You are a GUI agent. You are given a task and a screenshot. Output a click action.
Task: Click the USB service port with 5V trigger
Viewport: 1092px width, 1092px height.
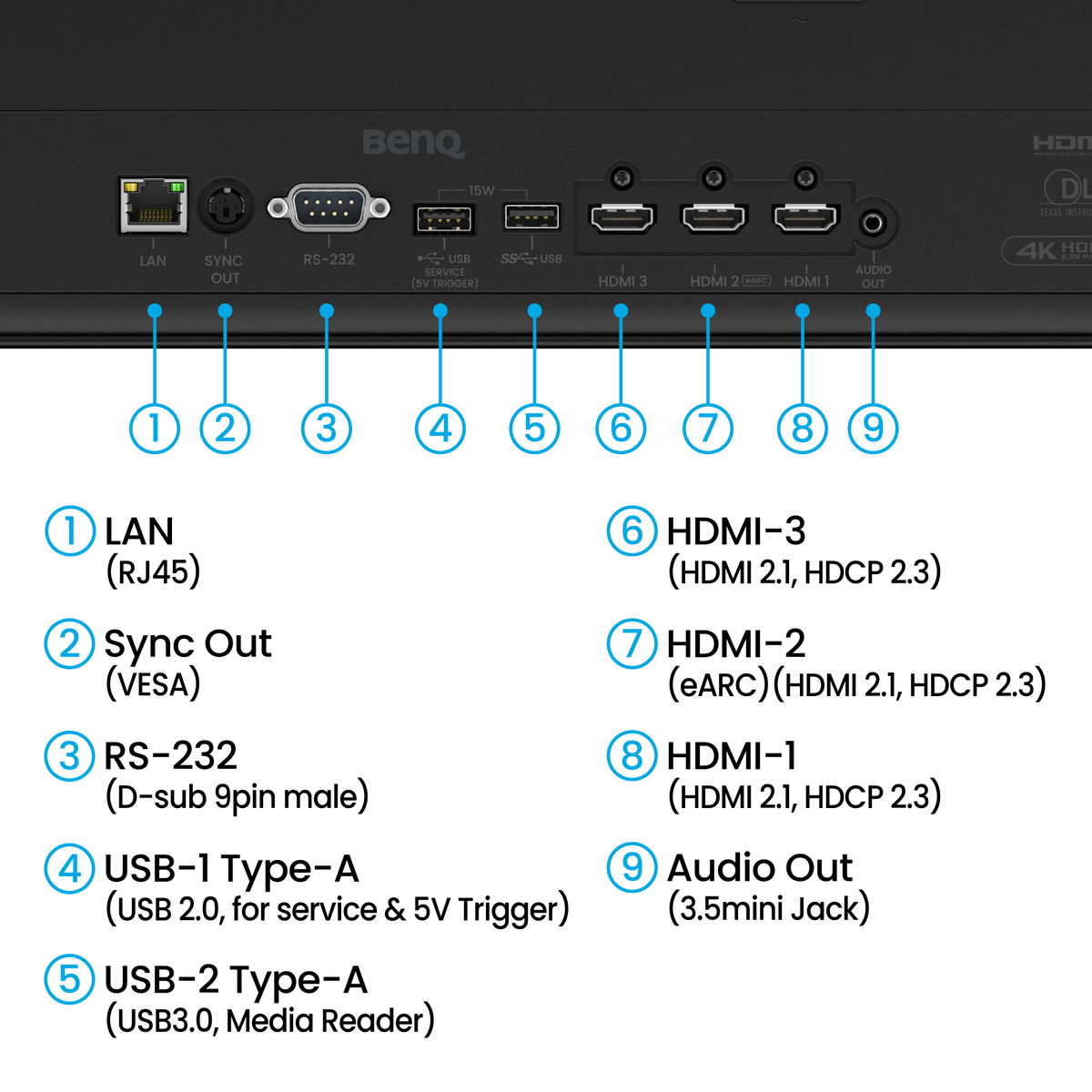[444, 220]
